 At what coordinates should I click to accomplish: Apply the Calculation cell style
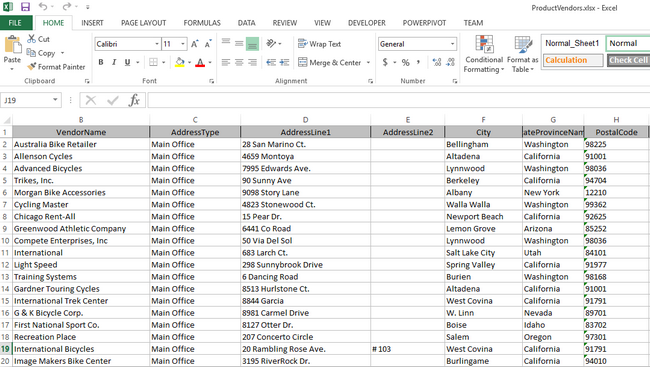coord(572,60)
